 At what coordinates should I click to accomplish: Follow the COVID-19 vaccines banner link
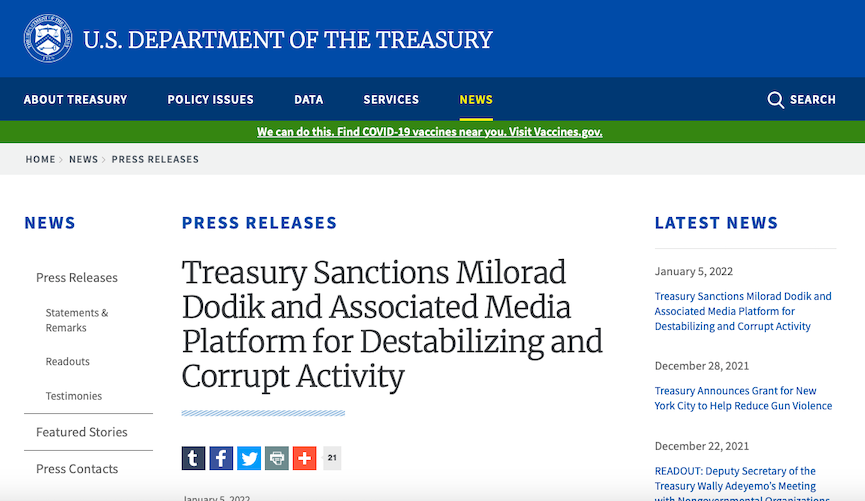click(x=430, y=132)
